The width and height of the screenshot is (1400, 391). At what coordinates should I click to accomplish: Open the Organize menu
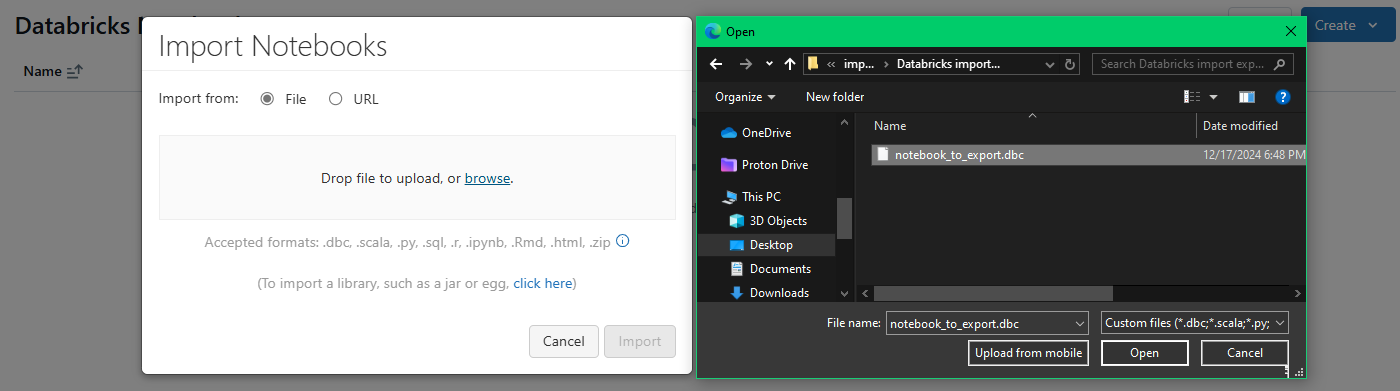click(745, 97)
